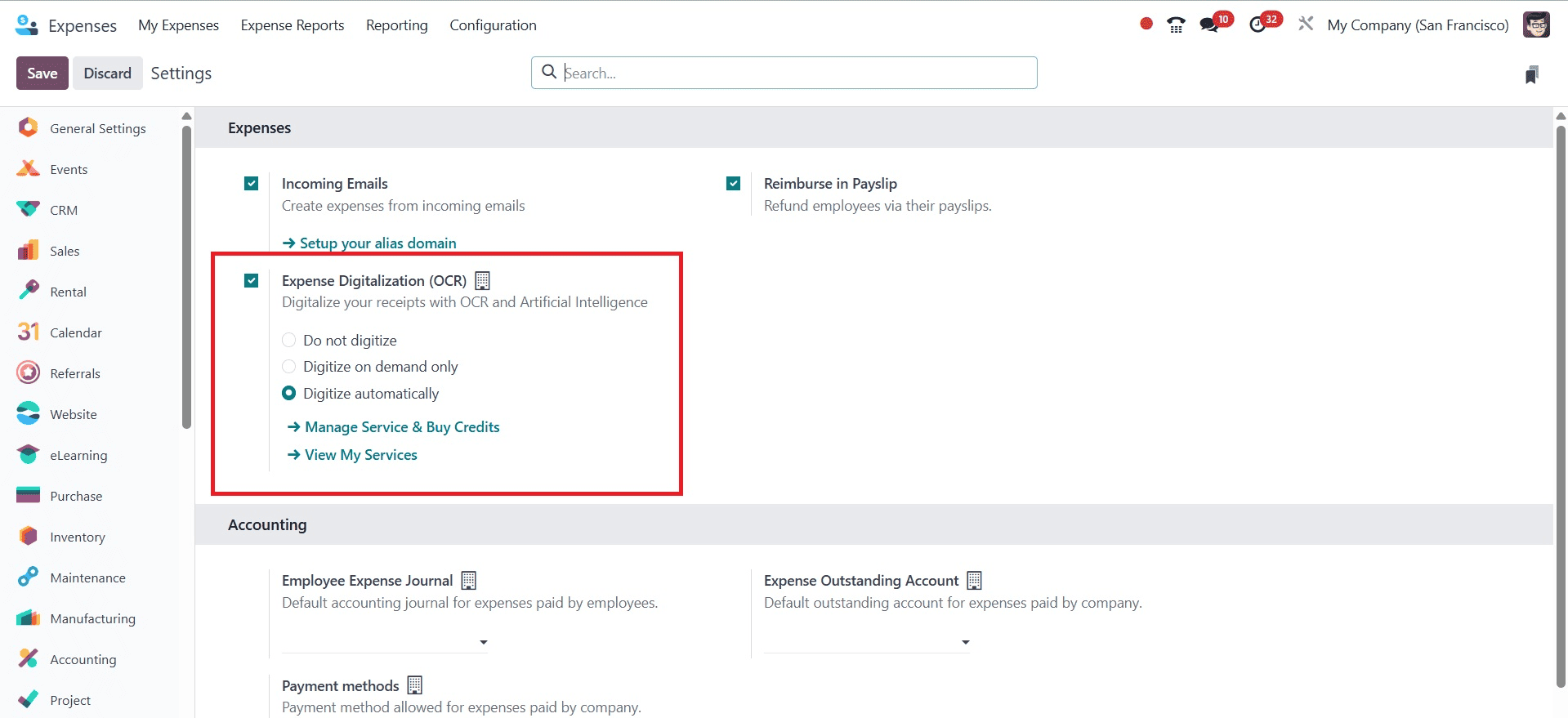Select Digitize on demand only
The image size is (1568, 718).
288,366
